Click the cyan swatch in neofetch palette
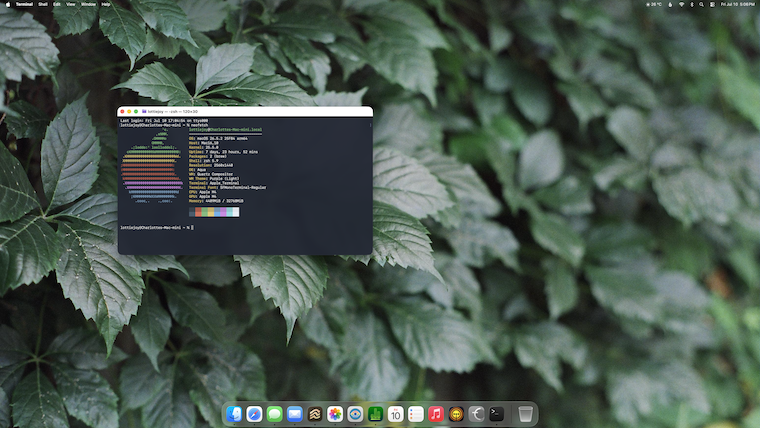The width and height of the screenshot is (760, 428). (x=230, y=212)
